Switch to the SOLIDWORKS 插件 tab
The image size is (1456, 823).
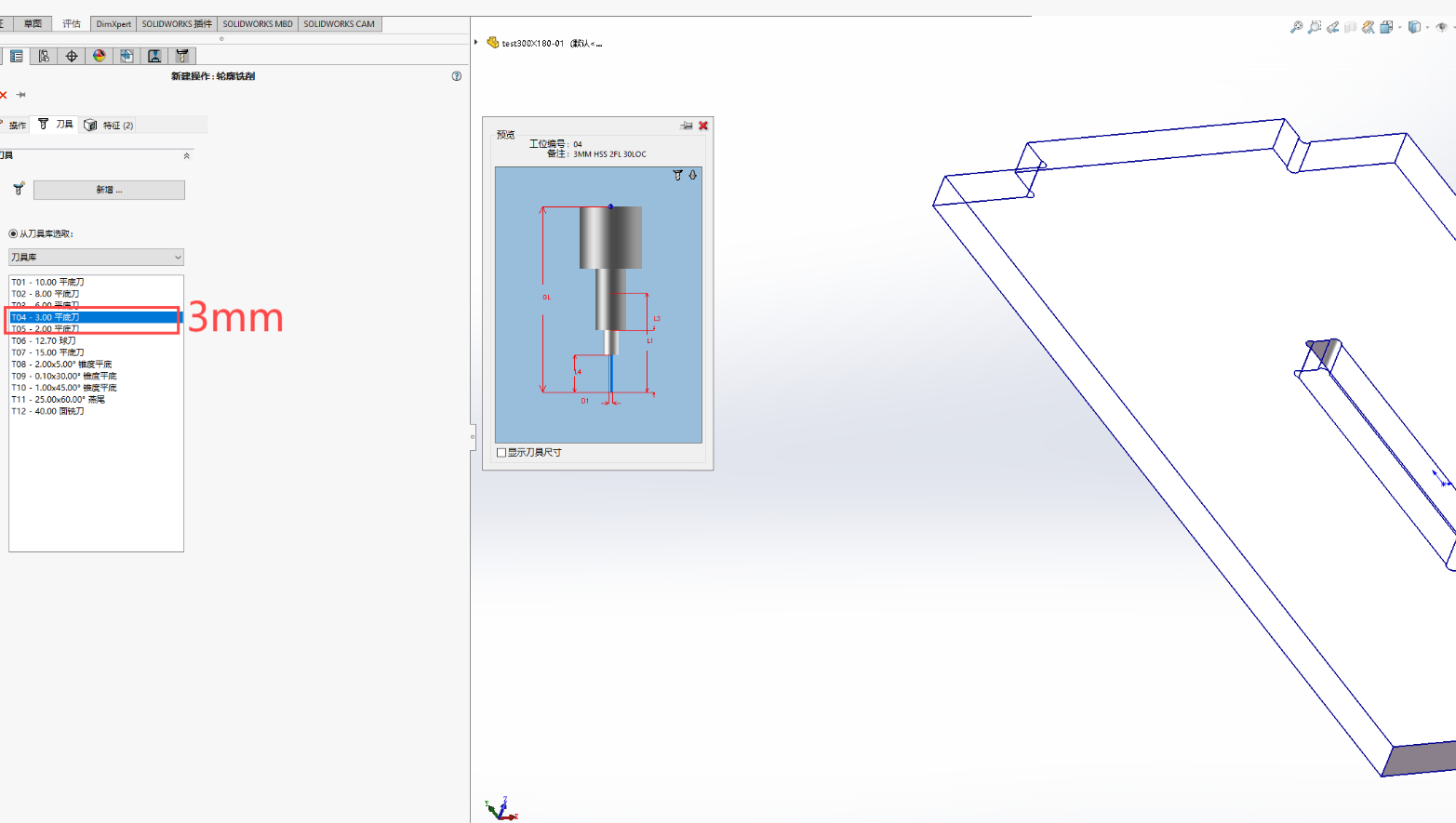pos(177,24)
